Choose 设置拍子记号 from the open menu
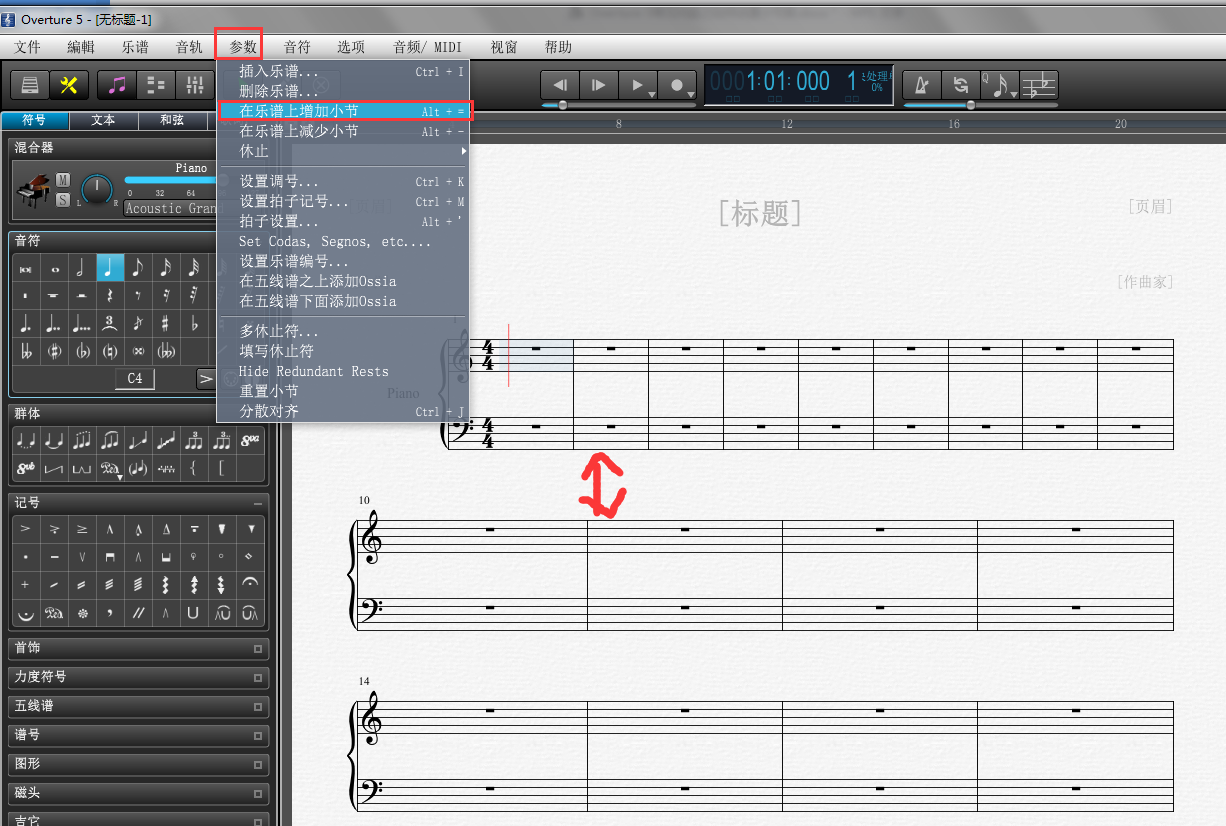 293,200
